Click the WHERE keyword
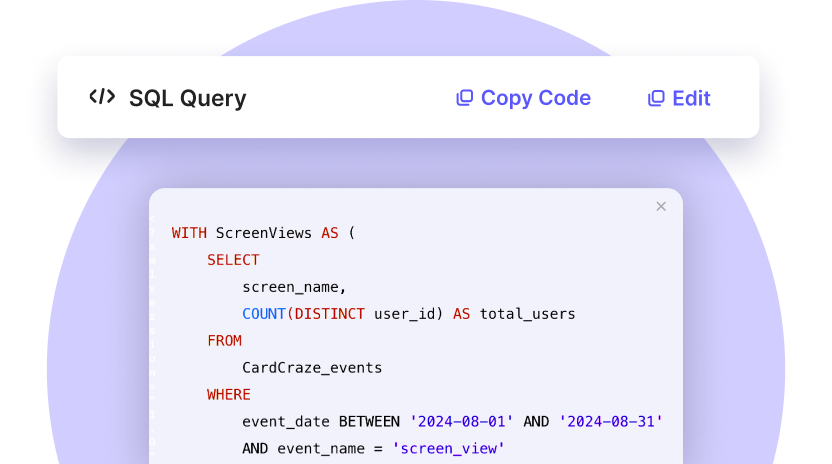Screen dimensions: 832x464 coord(229,394)
